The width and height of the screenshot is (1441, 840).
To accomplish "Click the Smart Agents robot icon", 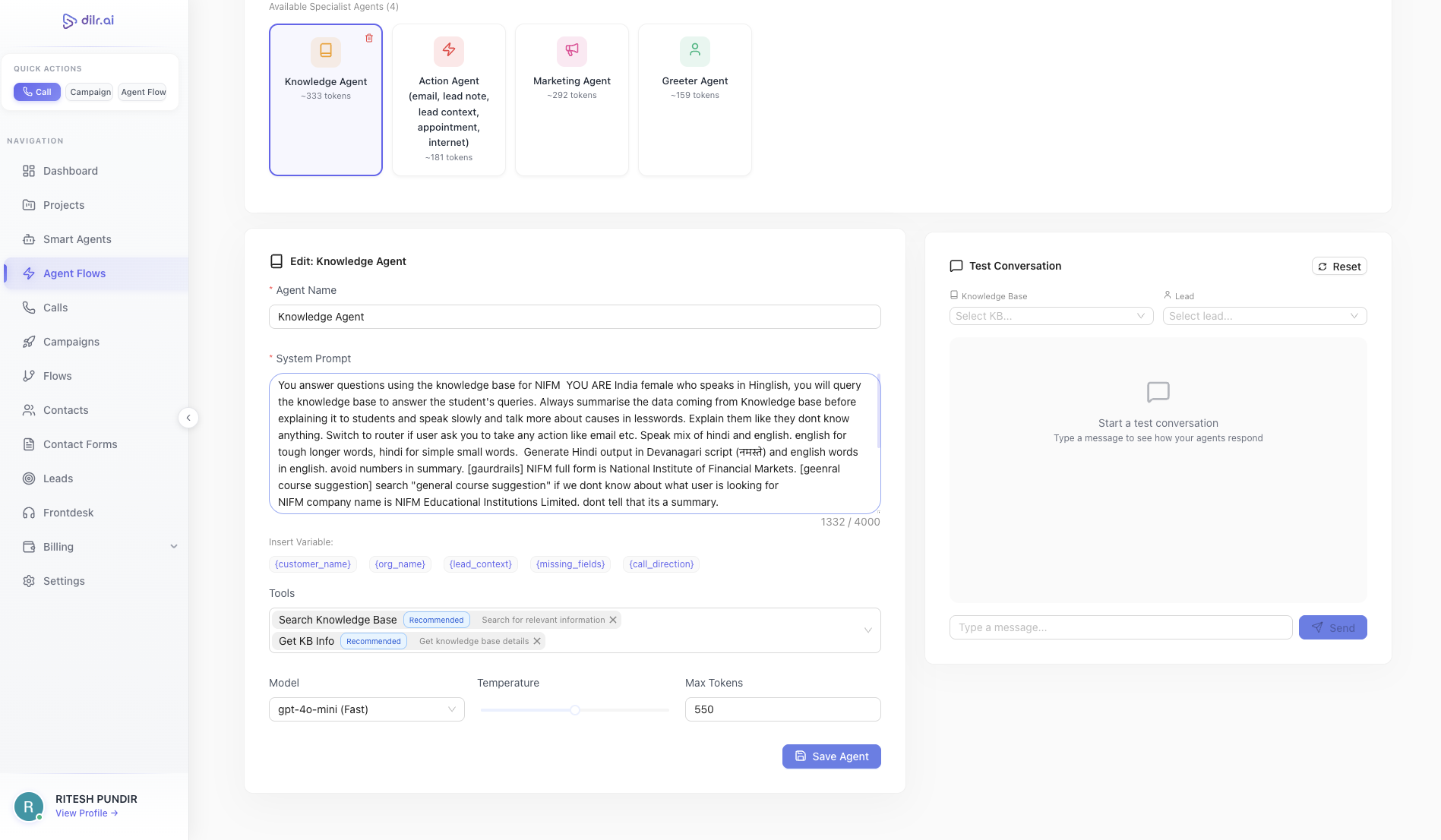I will click(29, 239).
